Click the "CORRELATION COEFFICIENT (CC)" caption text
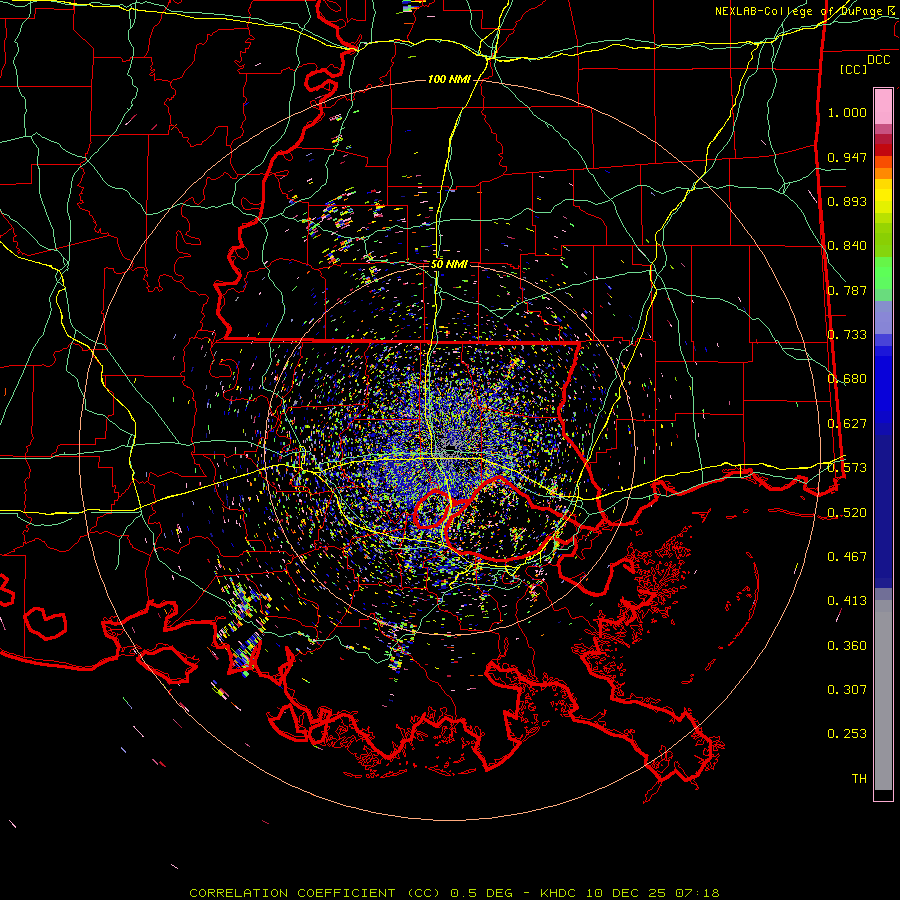 pyautogui.click(x=316, y=893)
